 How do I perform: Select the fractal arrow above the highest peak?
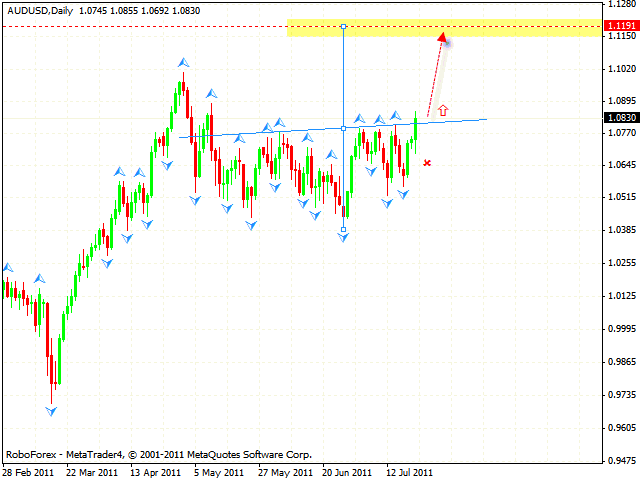point(182,62)
